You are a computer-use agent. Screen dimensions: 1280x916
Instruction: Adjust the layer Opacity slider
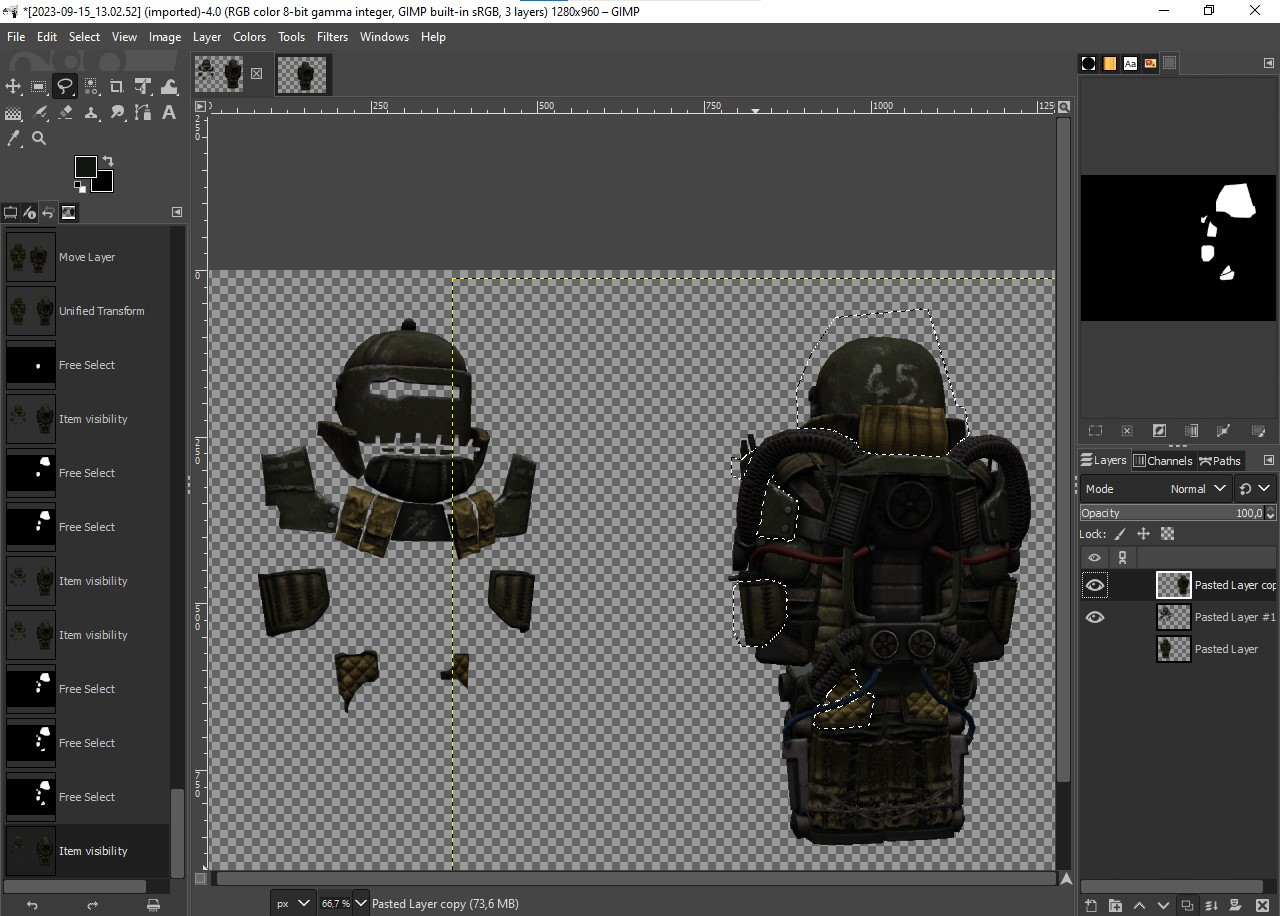coord(1172,513)
